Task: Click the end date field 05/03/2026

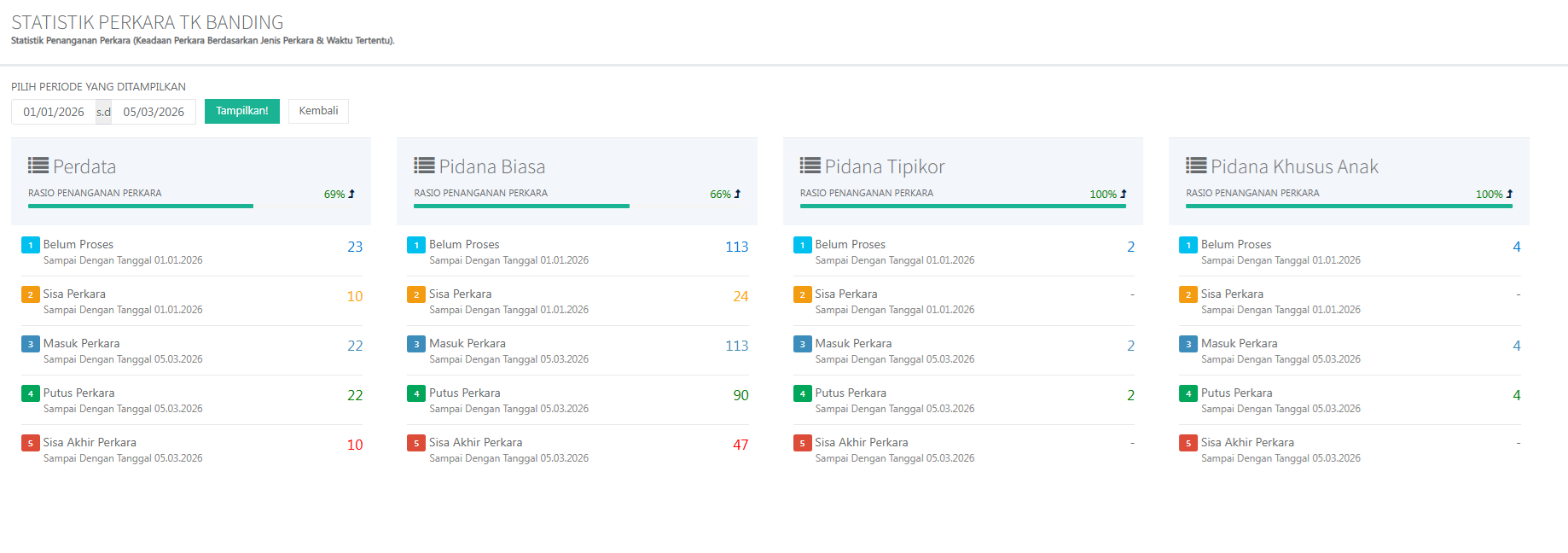Action: [154, 112]
